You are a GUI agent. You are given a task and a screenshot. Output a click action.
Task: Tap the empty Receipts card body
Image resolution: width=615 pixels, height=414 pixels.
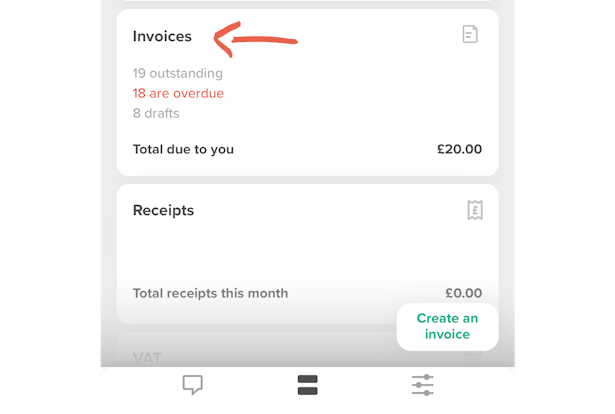coord(308,253)
